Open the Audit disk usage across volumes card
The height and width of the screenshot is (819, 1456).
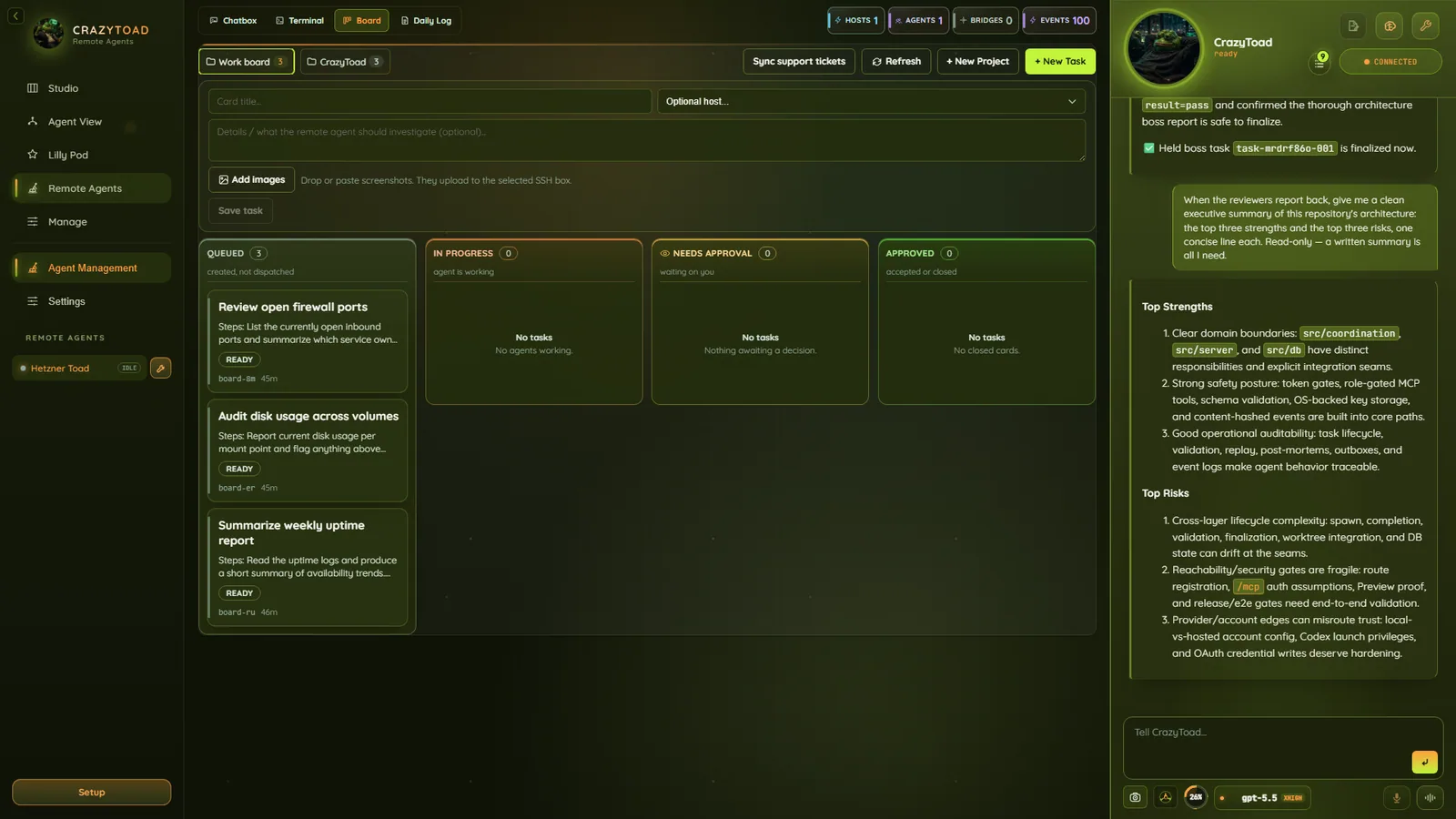coord(308,451)
